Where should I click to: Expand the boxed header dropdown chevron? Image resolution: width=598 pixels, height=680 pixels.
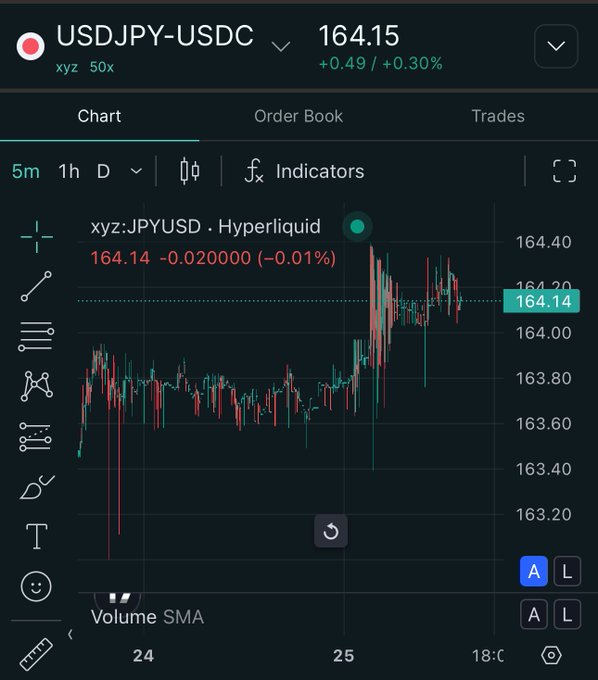[x=556, y=46]
